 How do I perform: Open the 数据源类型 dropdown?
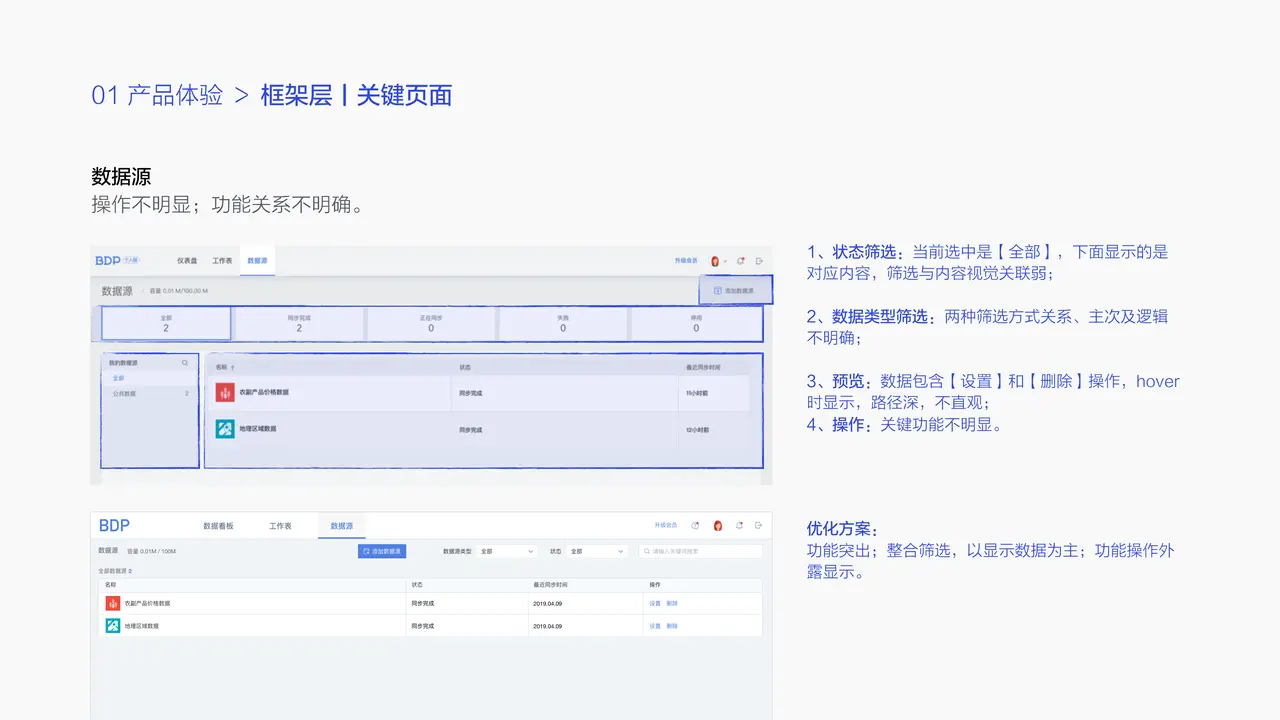point(508,551)
